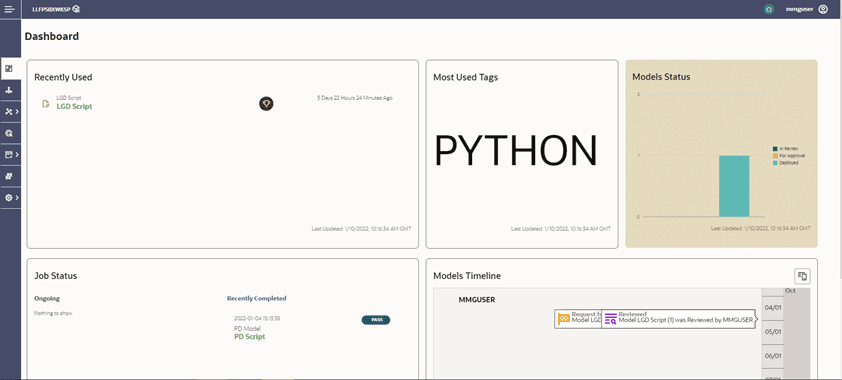
Task: Expand the tools sidebar entry chevron
Action: (x=17, y=112)
